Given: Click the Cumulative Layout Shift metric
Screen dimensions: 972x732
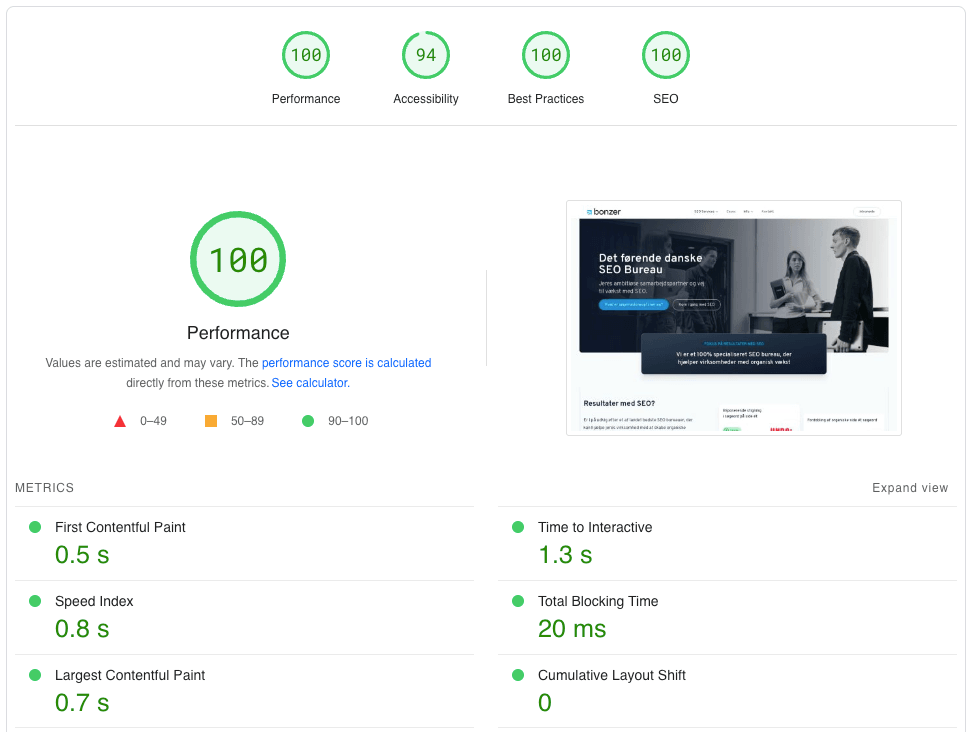Looking at the screenshot, I should [x=611, y=675].
